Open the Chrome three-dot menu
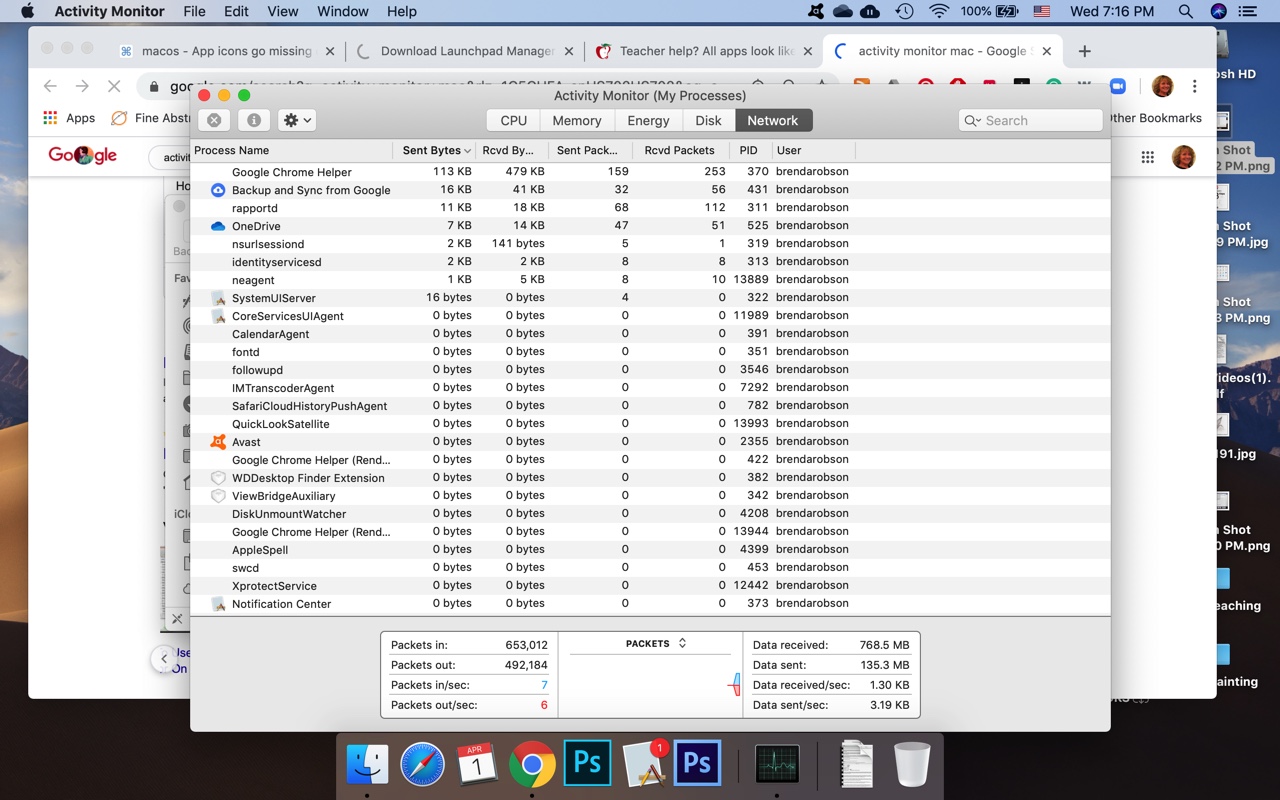The height and width of the screenshot is (800, 1280). (x=1194, y=86)
